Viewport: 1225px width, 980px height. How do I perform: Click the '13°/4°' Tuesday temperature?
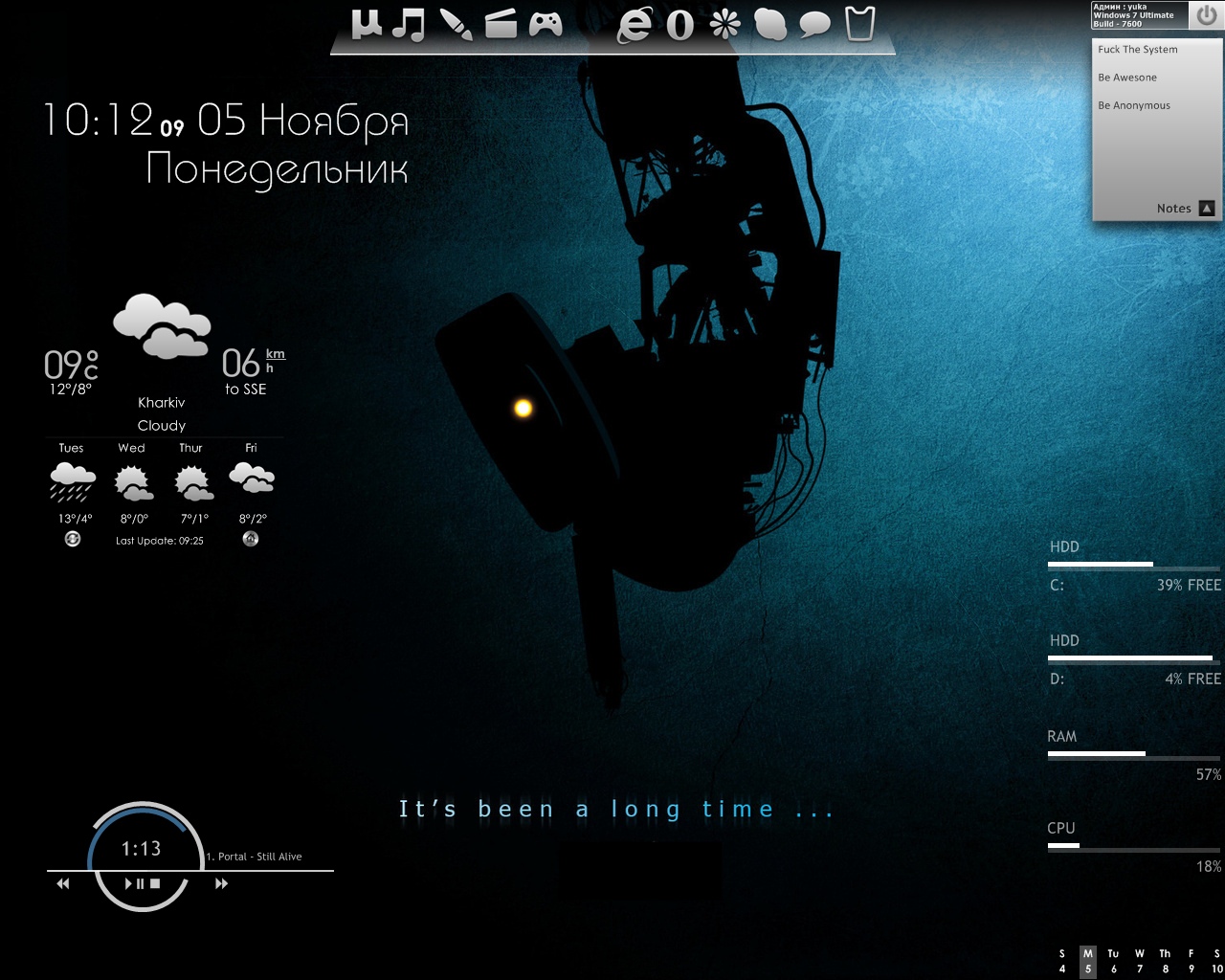76,519
